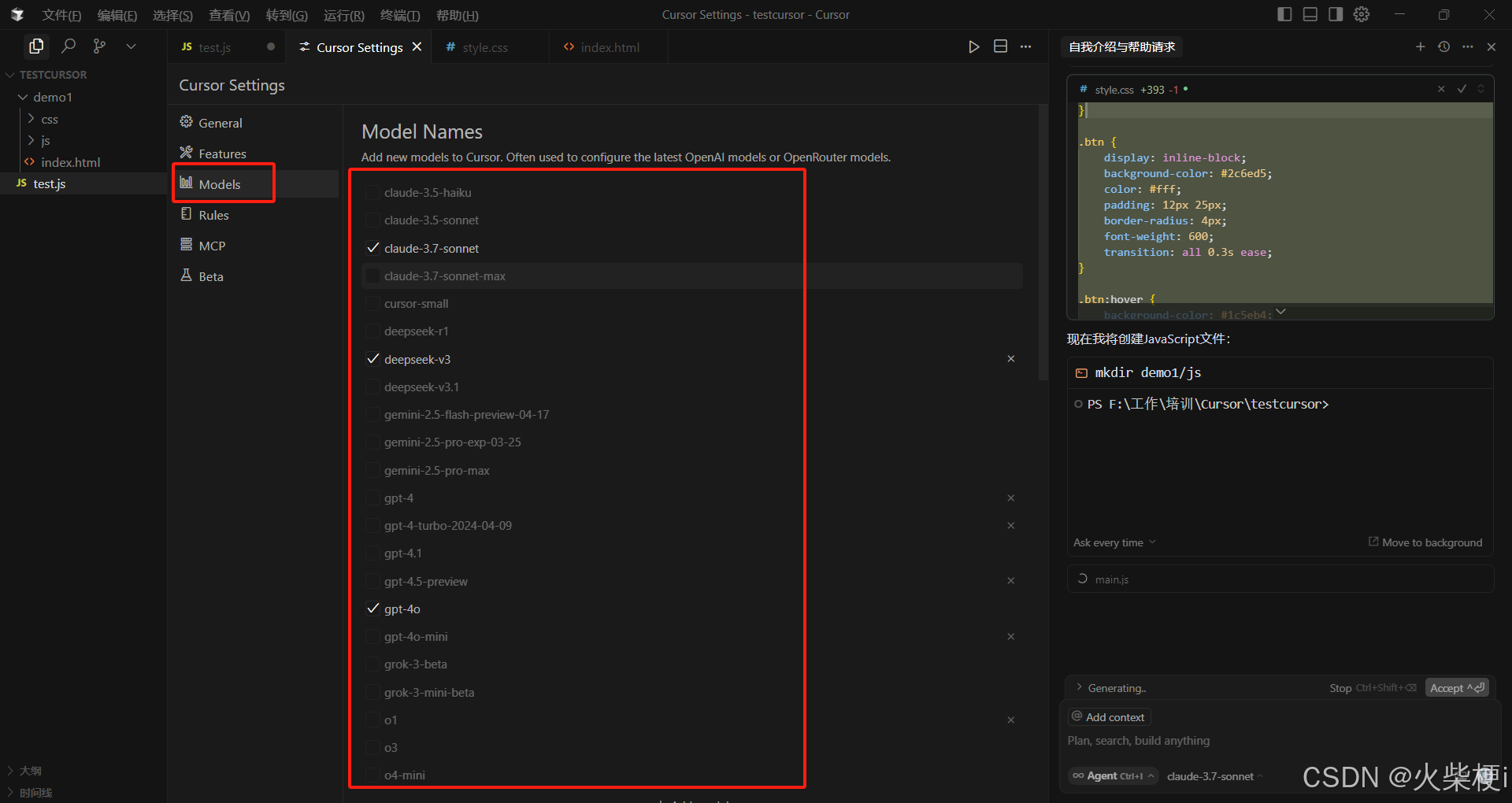Uncheck deepseek-v3 model

(x=373, y=359)
